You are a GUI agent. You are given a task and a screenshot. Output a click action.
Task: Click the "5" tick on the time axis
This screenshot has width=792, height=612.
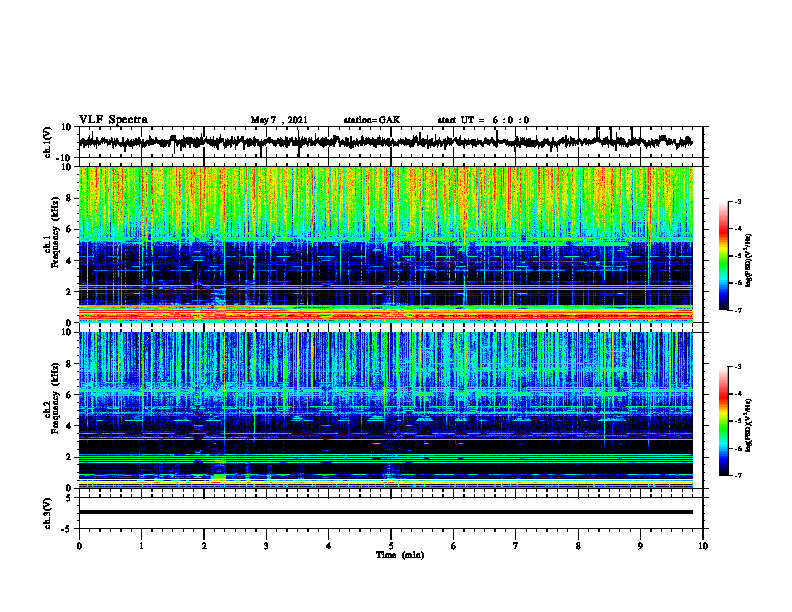[x=391, y=546]
